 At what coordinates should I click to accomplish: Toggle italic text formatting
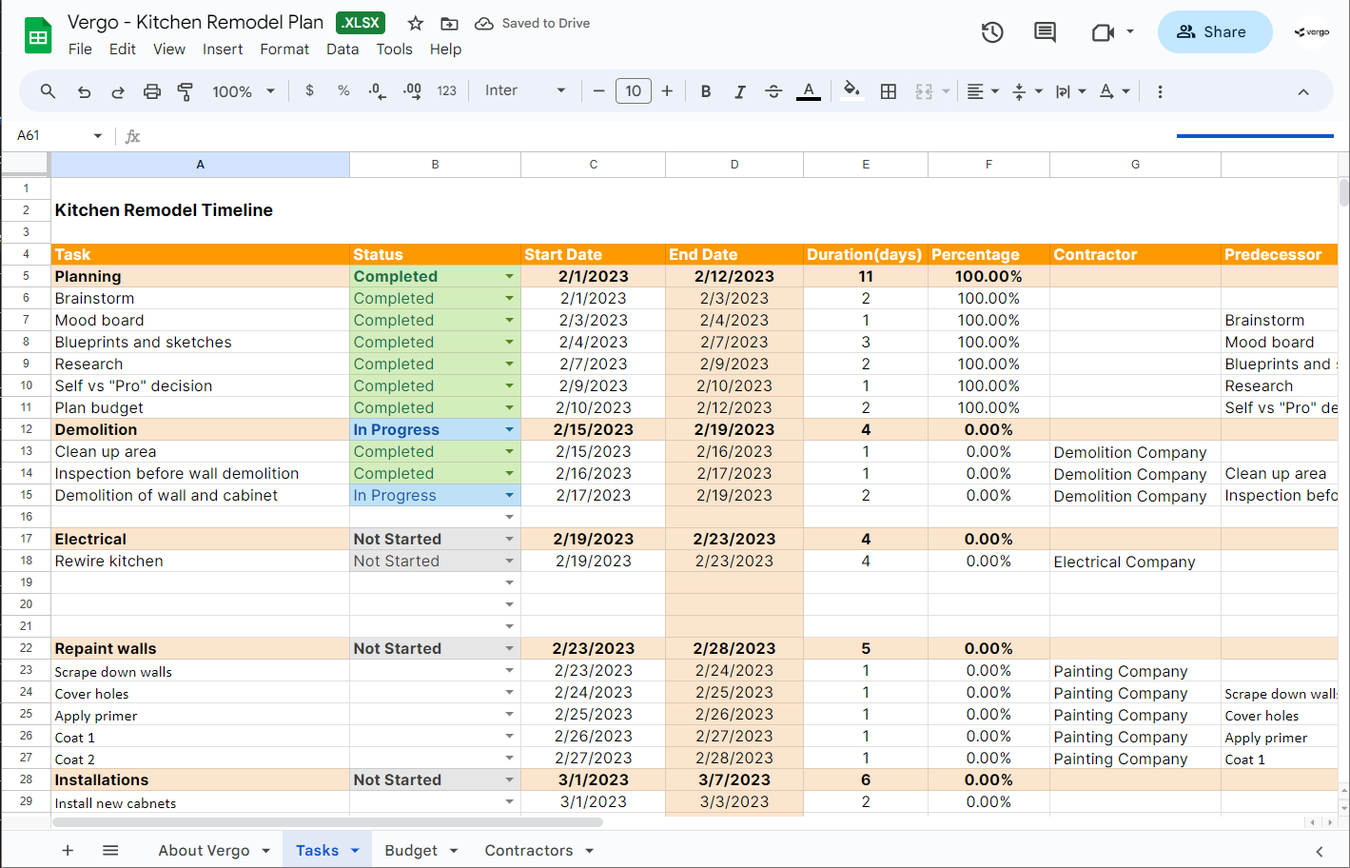pyautogui.click(x=740, y=91)
